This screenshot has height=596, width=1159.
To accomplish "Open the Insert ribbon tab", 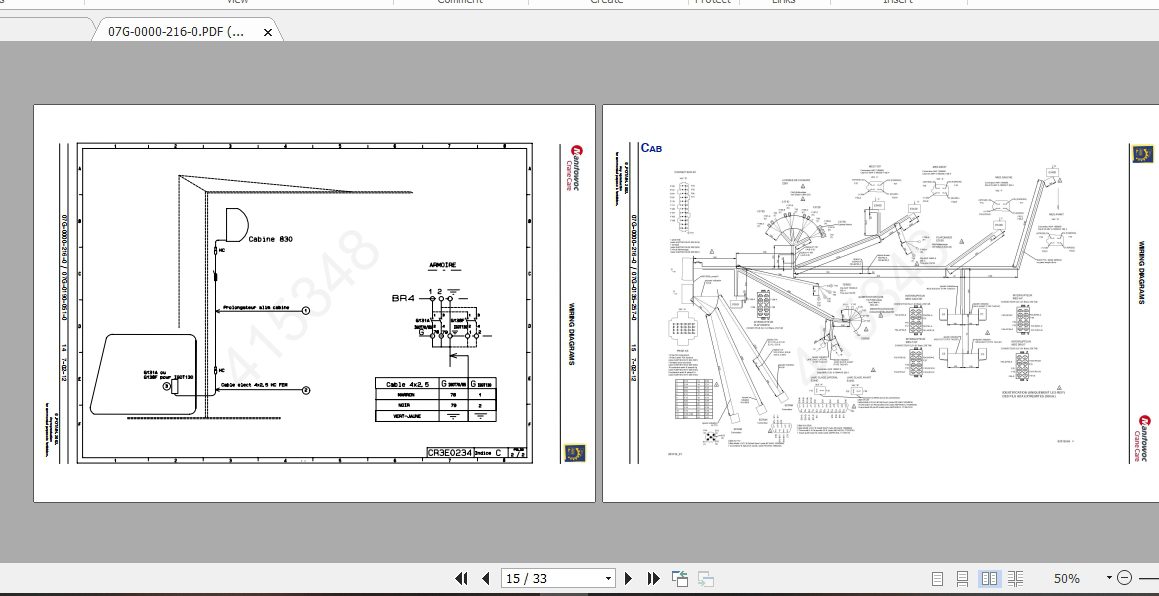I will (x=897, y=2).
